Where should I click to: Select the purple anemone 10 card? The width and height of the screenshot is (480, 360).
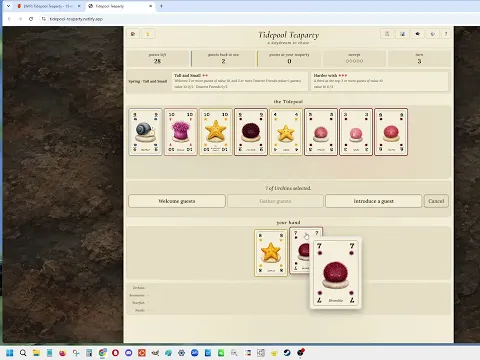point(181,132)
